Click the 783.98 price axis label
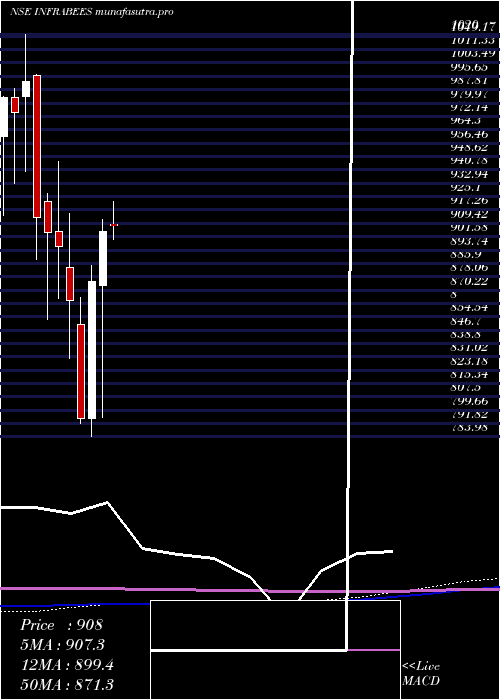Screen dimensions: 500x700 469,427
